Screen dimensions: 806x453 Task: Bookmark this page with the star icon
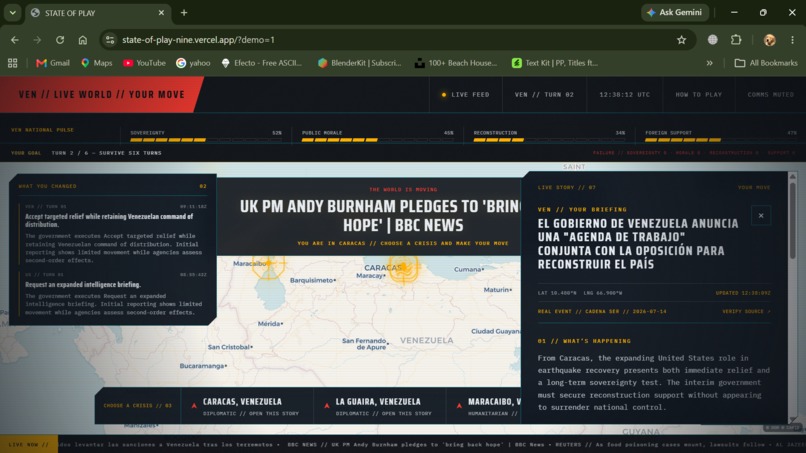(x=682, y=40)
